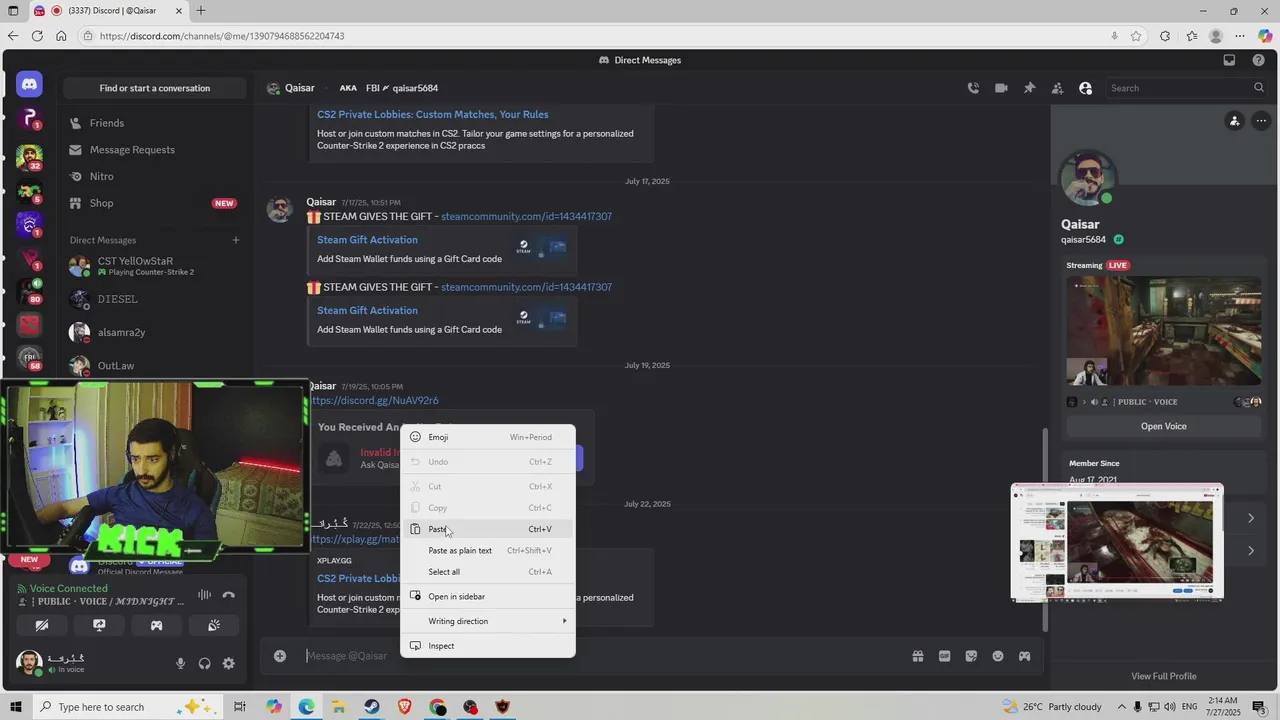Open DM with CST YellOwStaR
The width and height of the screenshot is (1280, 720).
click(x=155, y=266)
